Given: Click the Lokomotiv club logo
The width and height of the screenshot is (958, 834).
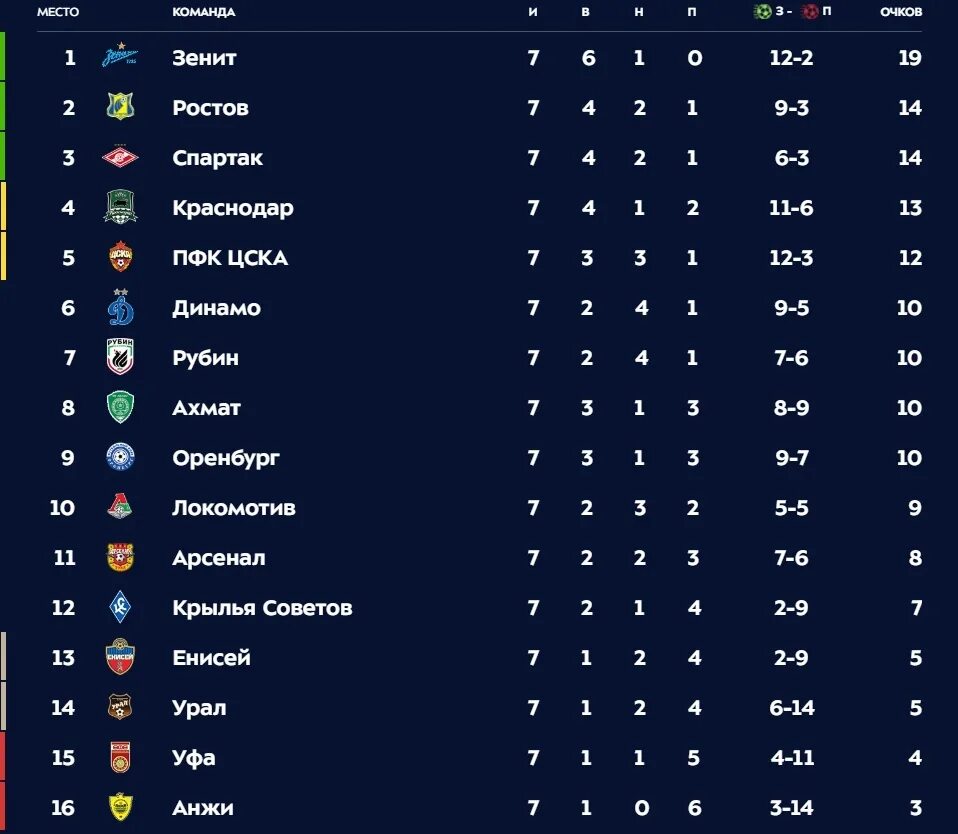Looking at the screenshot, I should tap(120, 508).
